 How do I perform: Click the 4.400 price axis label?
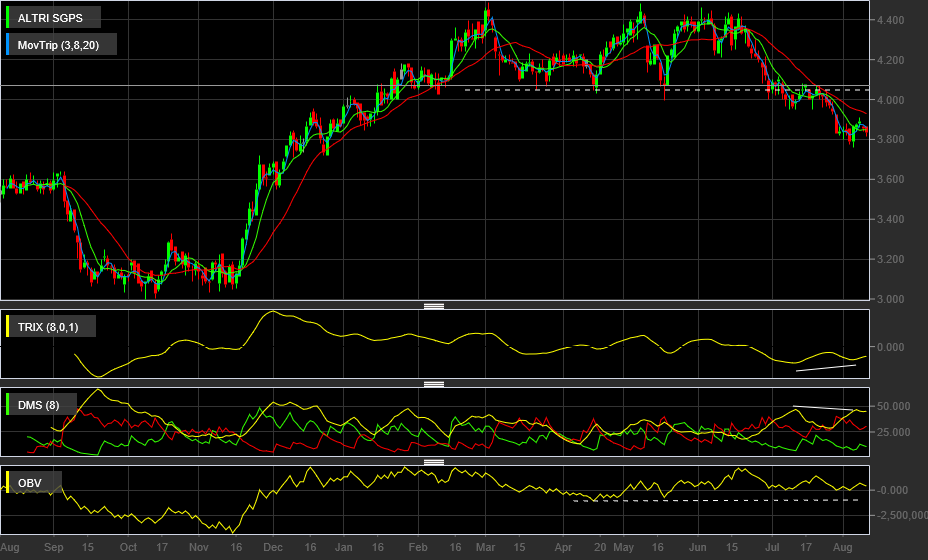coord(890,20)
